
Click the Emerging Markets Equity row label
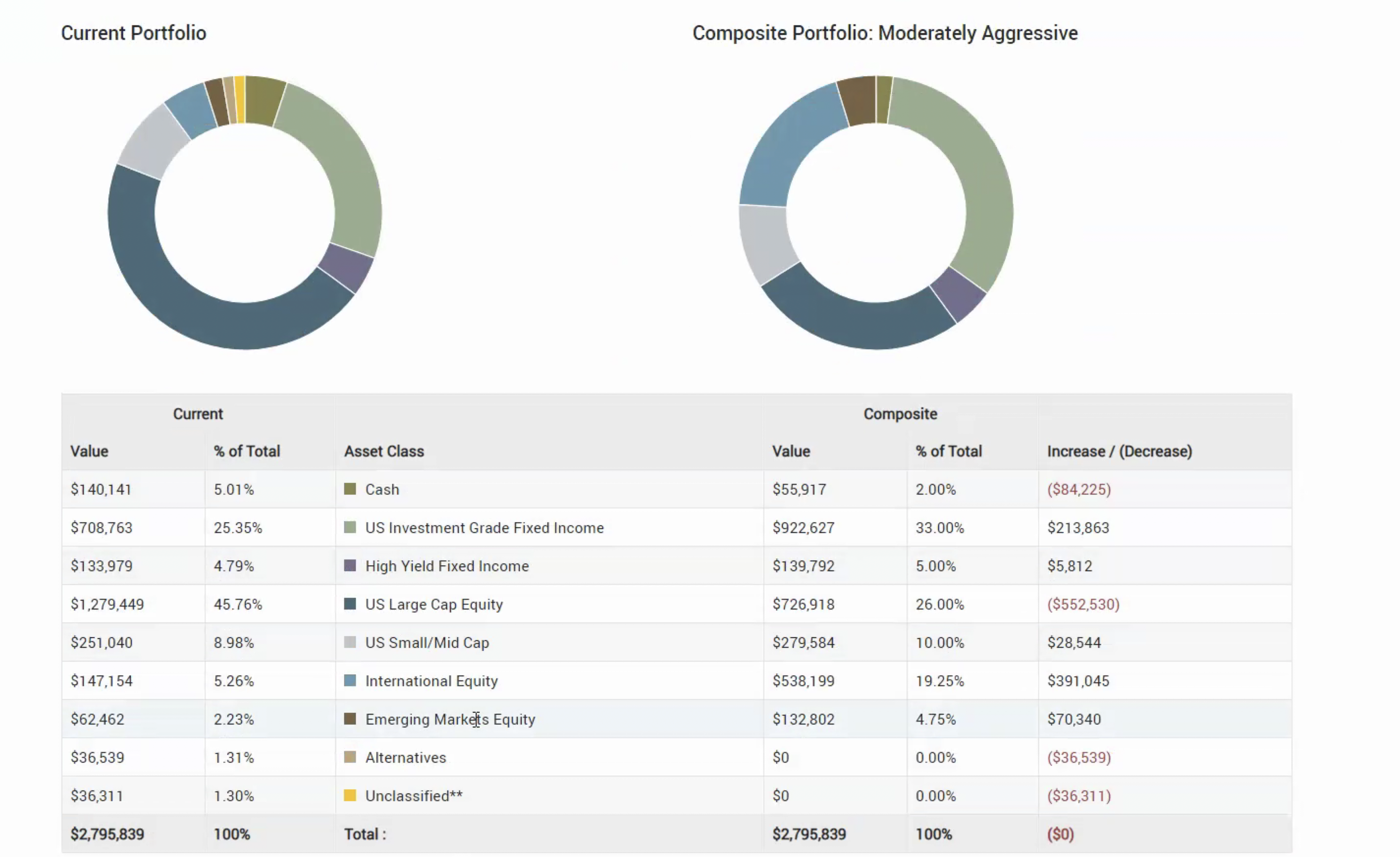coord(450,719)
